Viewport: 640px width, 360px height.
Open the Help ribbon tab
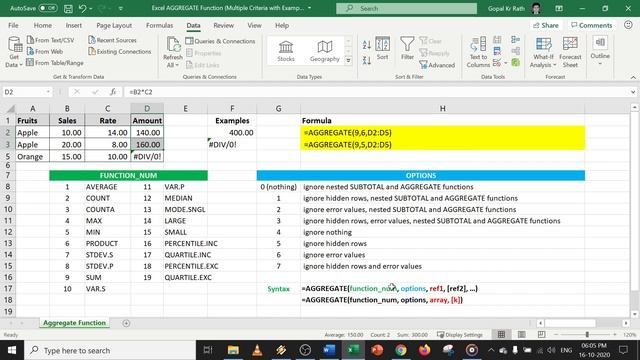pyautogui.click(x=282, y=25)
